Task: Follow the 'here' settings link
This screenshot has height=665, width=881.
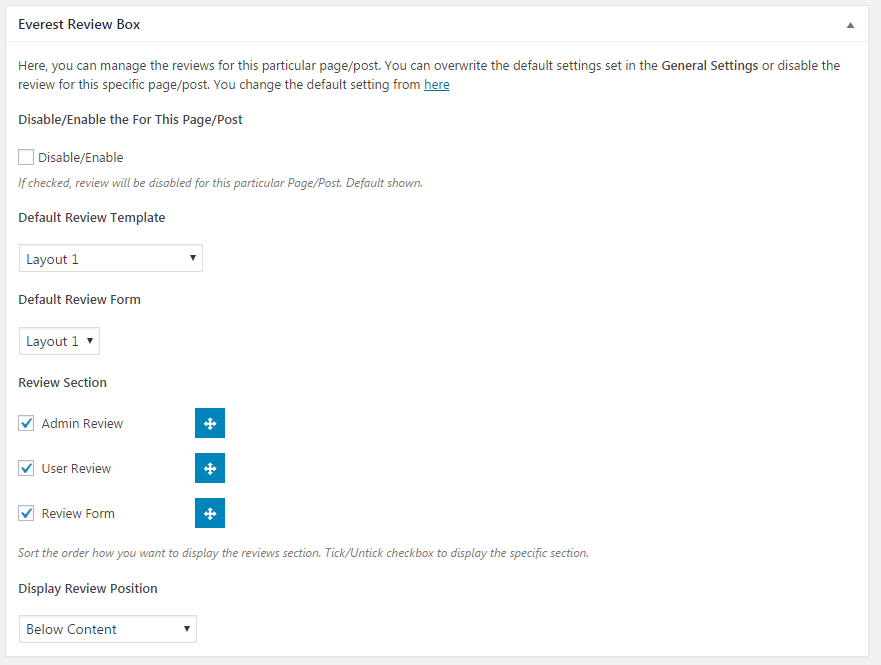Action: pos(436,85)
